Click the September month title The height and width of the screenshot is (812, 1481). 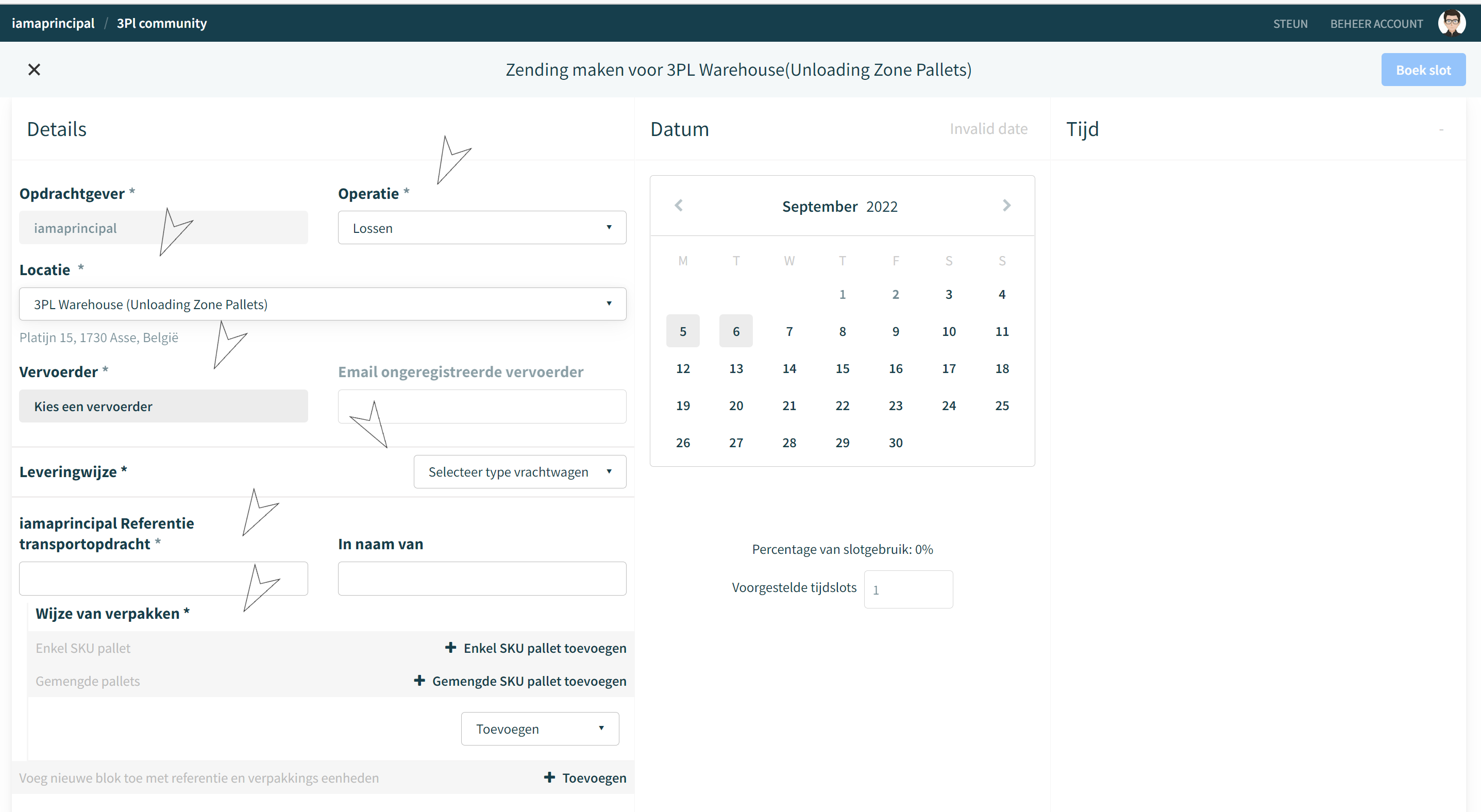[819, 206]
